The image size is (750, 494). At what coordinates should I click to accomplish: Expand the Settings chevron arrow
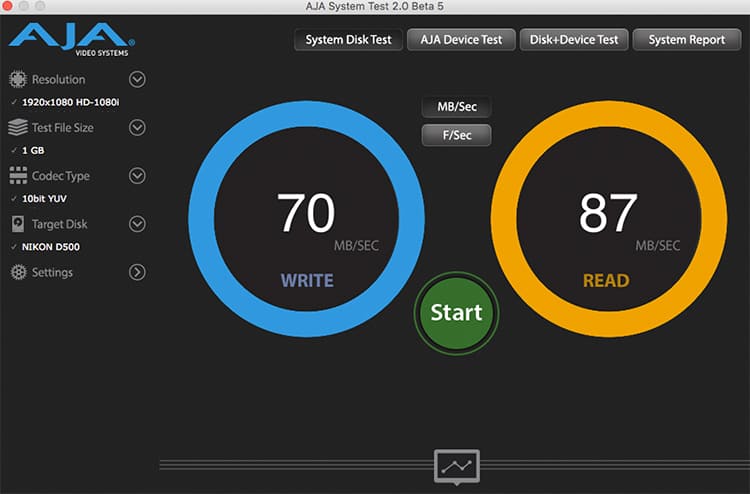point(138,272)
